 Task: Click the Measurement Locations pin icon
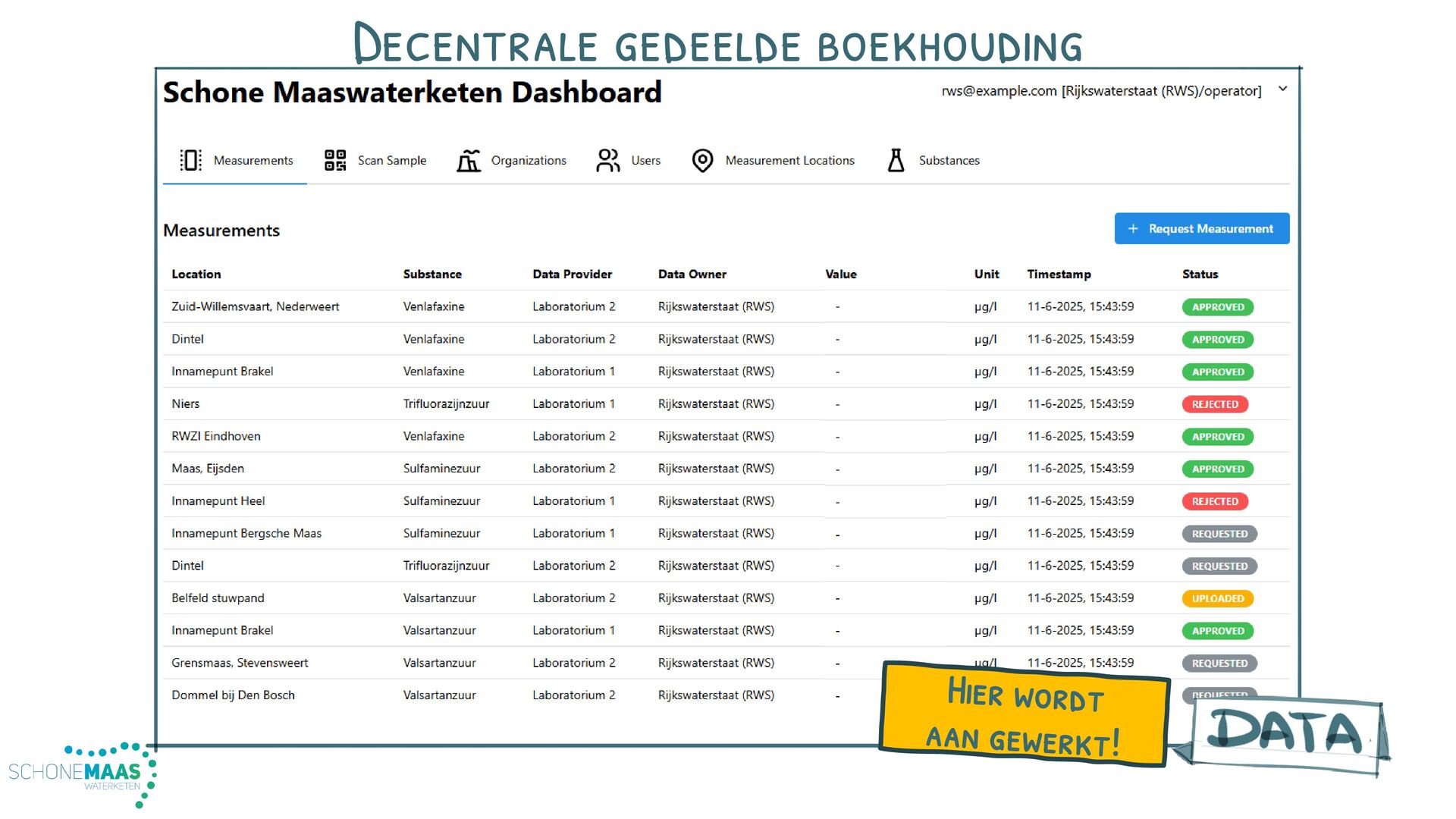pos(702,160)
